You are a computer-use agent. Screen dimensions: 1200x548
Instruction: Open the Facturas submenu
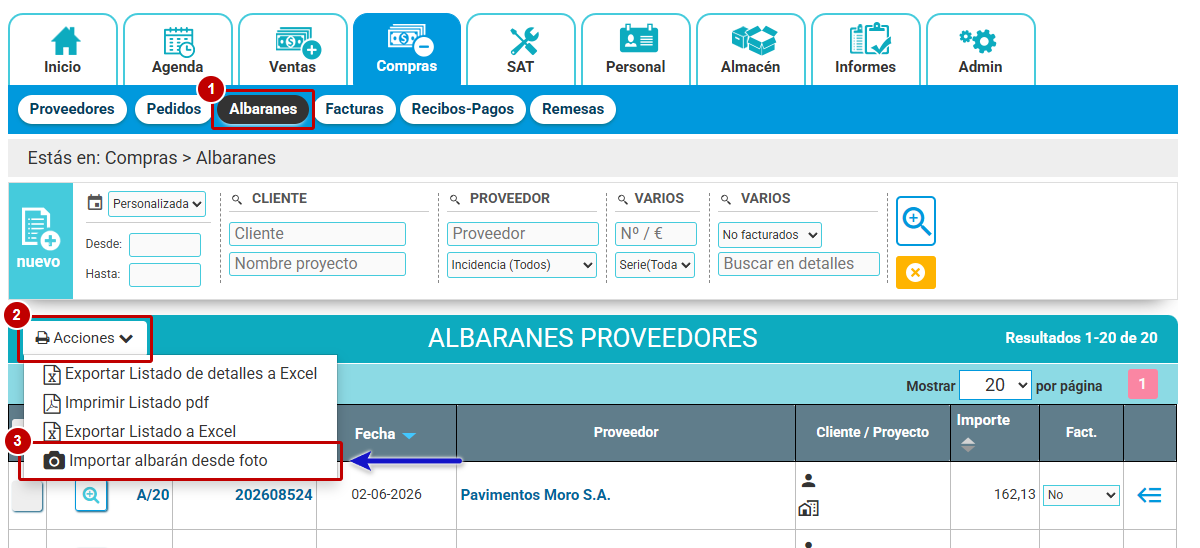355,109
